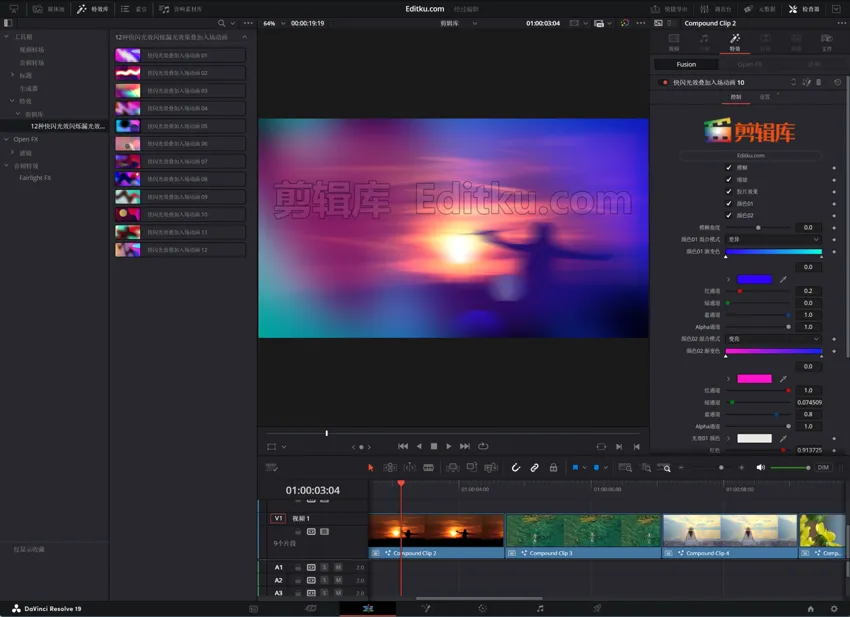The width and height of the screenshot is (850, 617).
Task: Uncheck the 颜色02 checkbox
Action: pos(729,215)
